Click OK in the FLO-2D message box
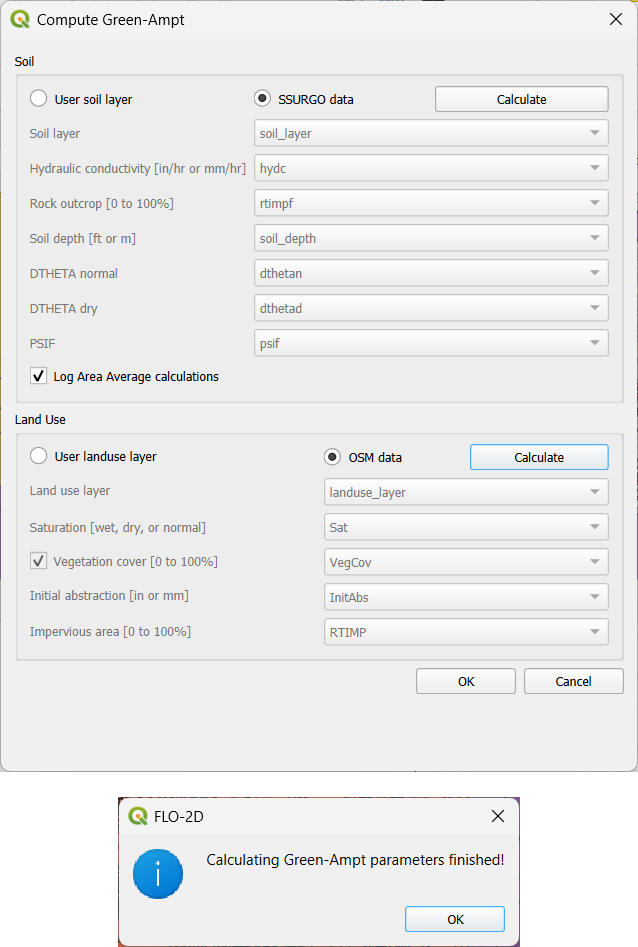The width and height of the screenshot is (638, 947). pos(455,919)
